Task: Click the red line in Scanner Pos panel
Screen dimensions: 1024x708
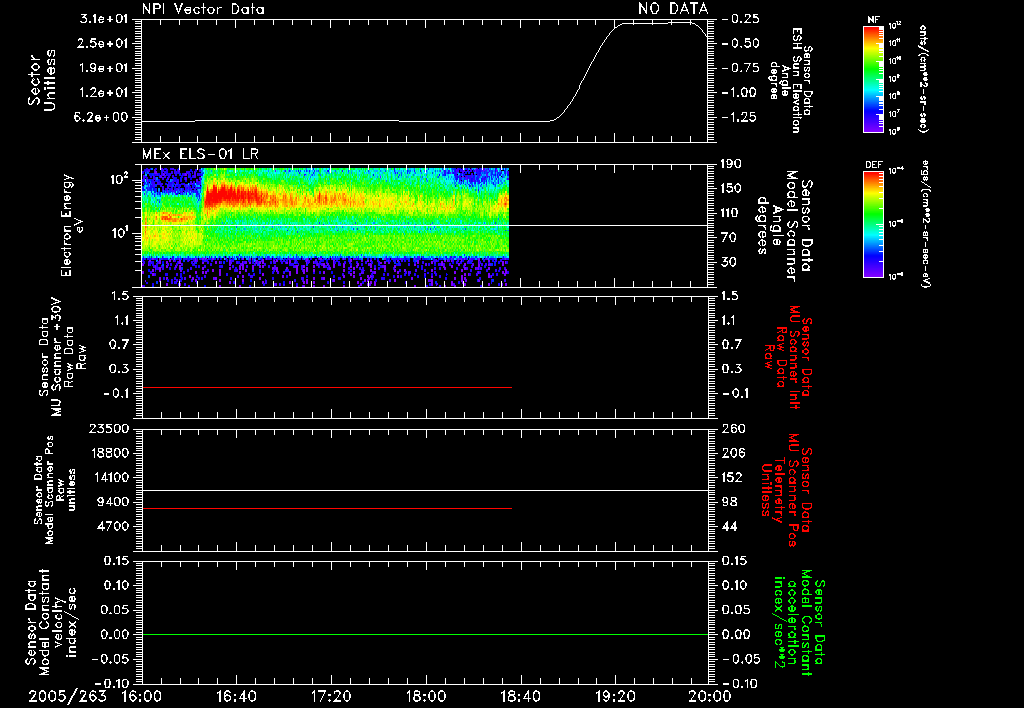Action: pos(327,508)
